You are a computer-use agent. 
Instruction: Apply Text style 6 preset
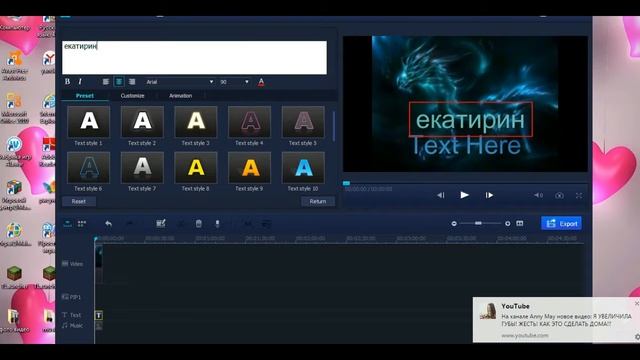click(89, 167)
